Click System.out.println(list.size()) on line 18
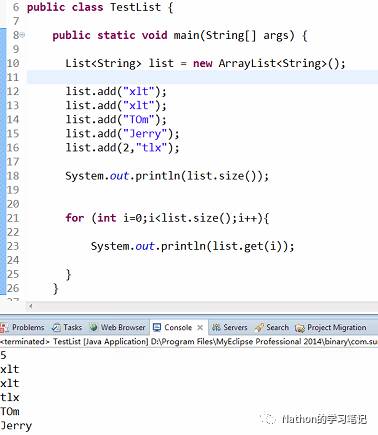Viewport: 378px width, 435px height. point(167,176)
